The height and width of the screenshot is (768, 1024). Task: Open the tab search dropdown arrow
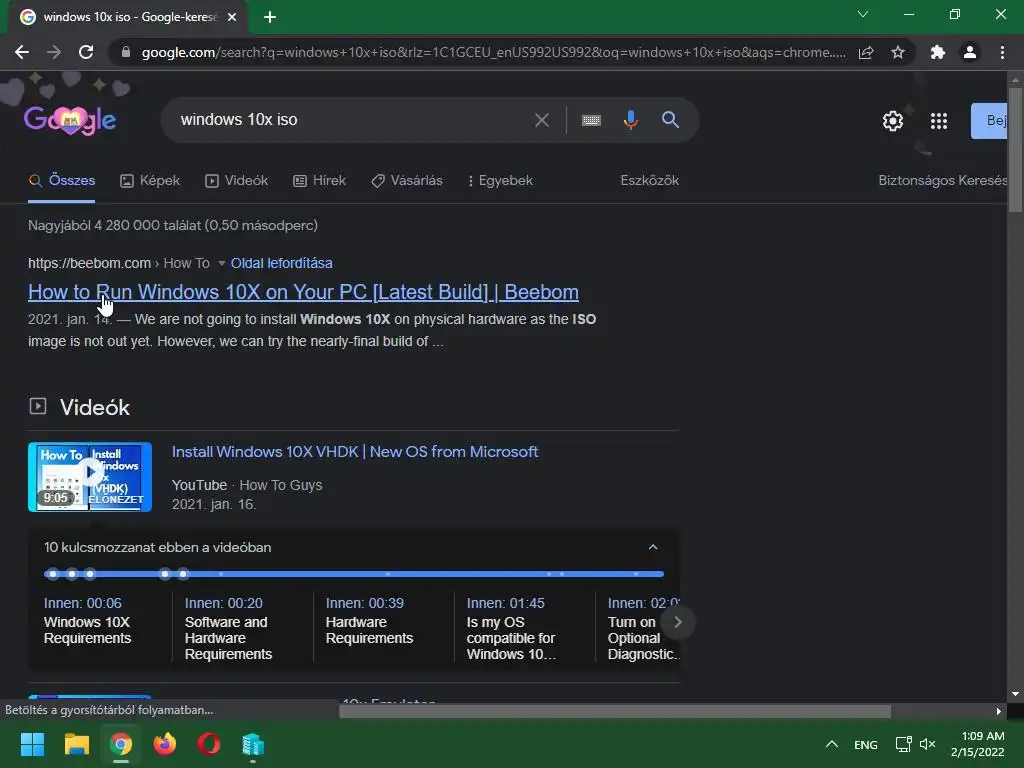point(863,14)
